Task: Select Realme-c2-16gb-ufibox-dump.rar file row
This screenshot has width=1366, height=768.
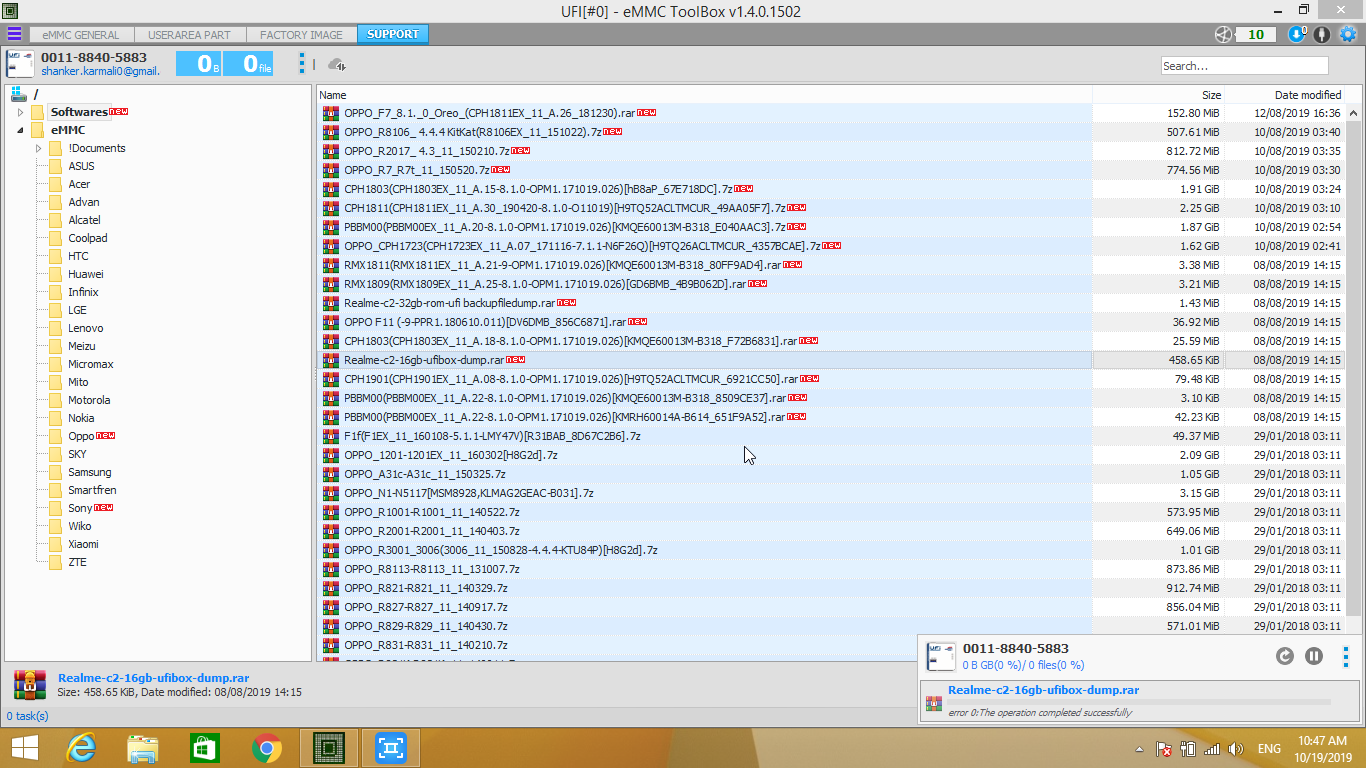Action: click(x=831, y=360)
